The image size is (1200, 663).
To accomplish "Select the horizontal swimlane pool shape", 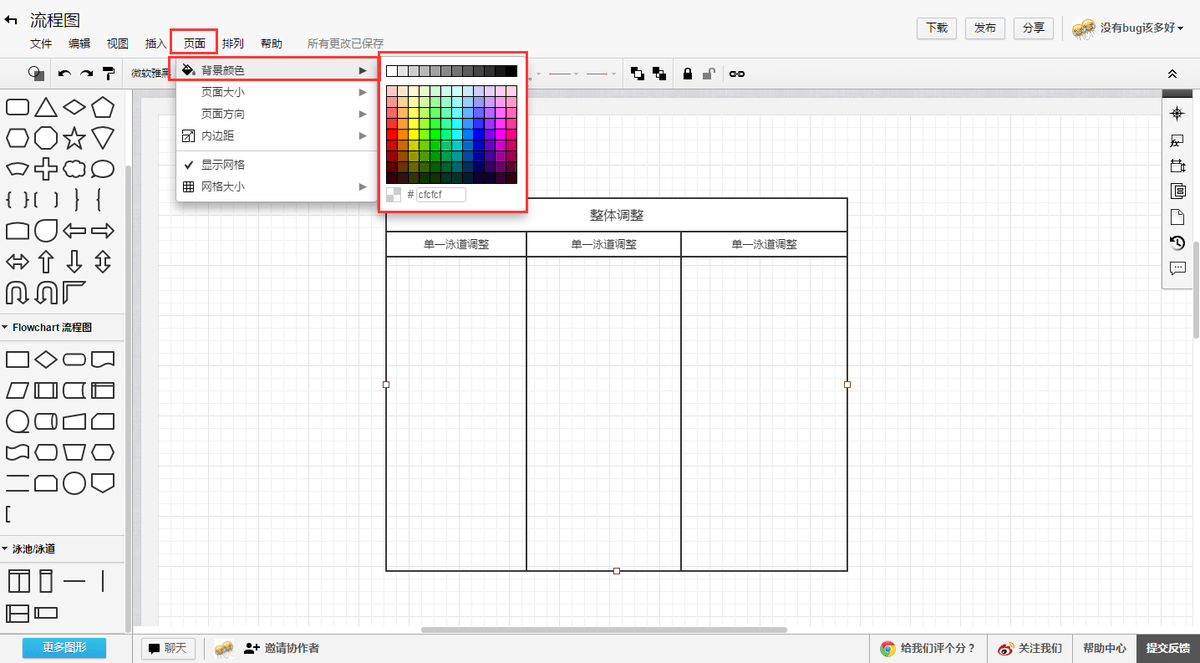I will click(18, 613).
